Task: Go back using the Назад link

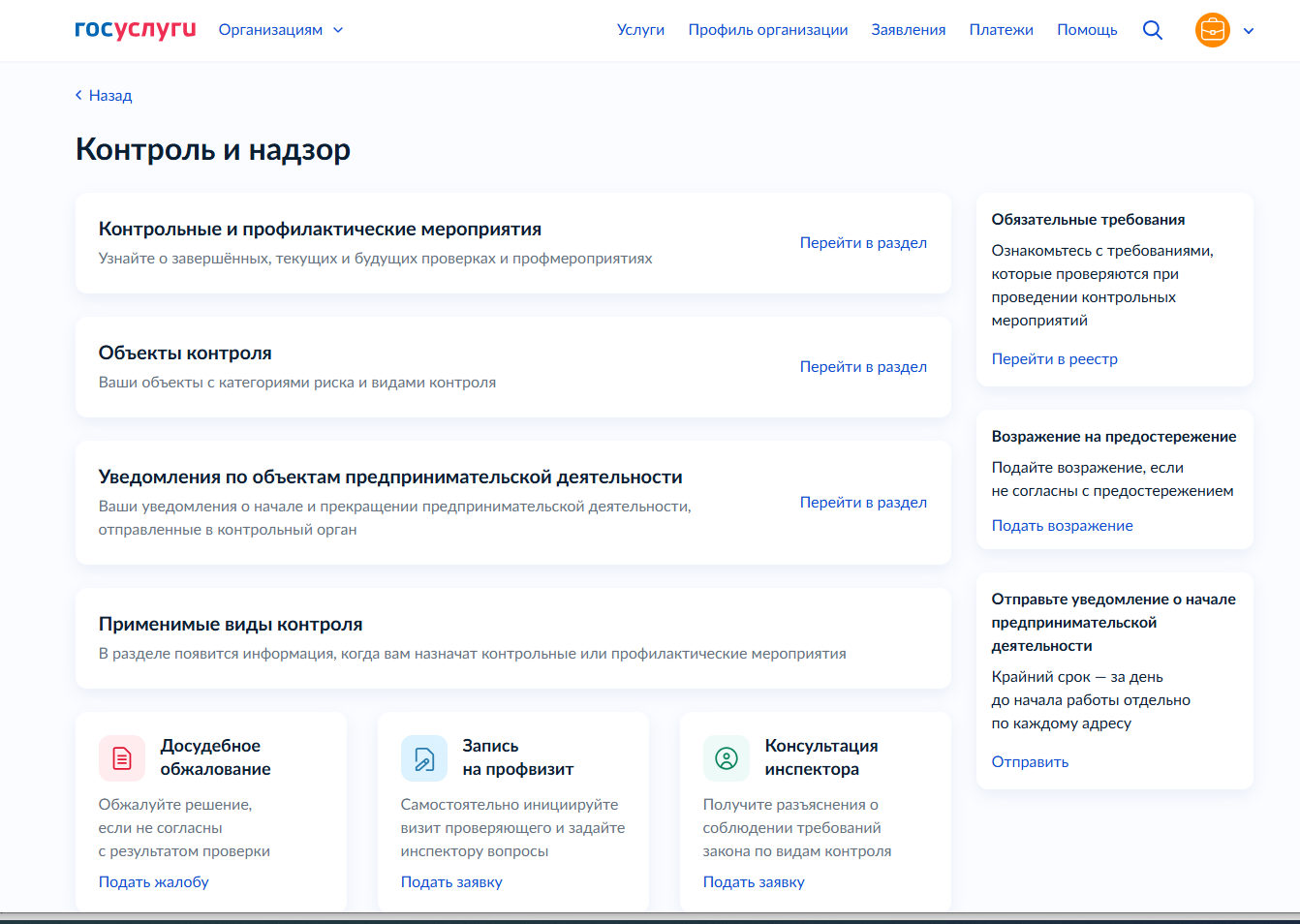Action: pos(110,95)
